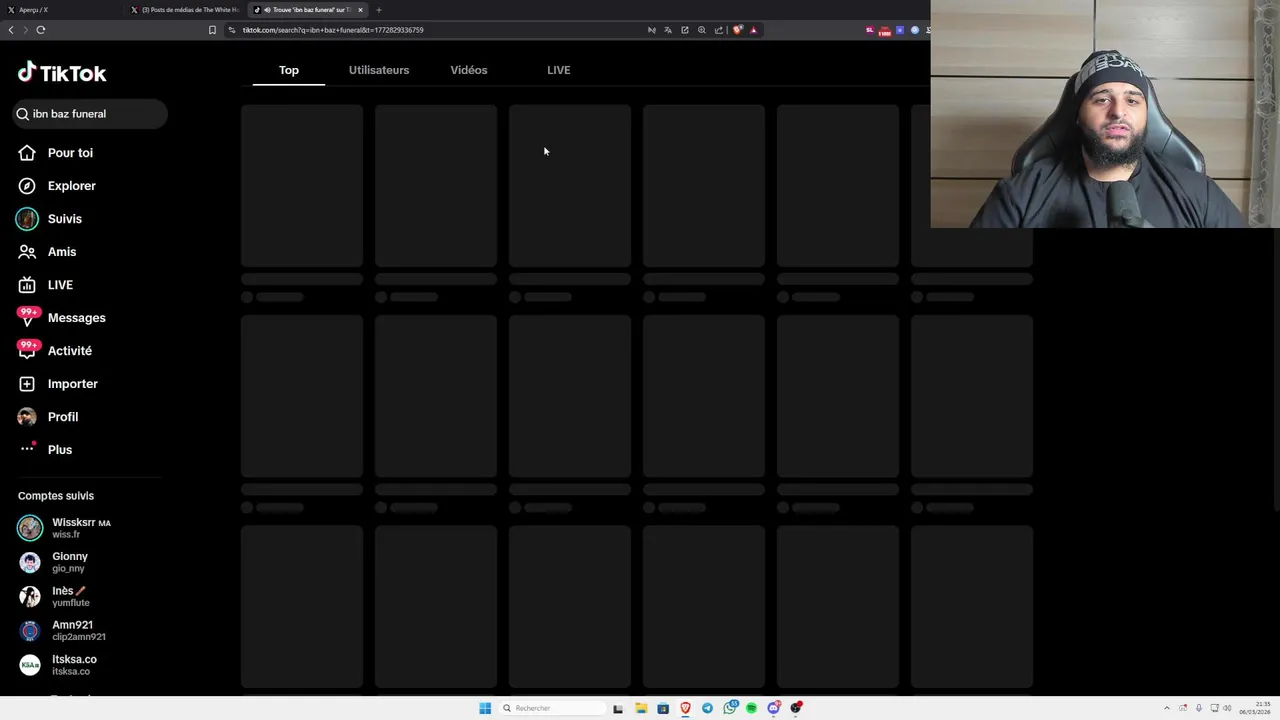The width and height of the screenshot is (1280, 720).
Task: Open Telegram from the taskbar
Action: 707,708
